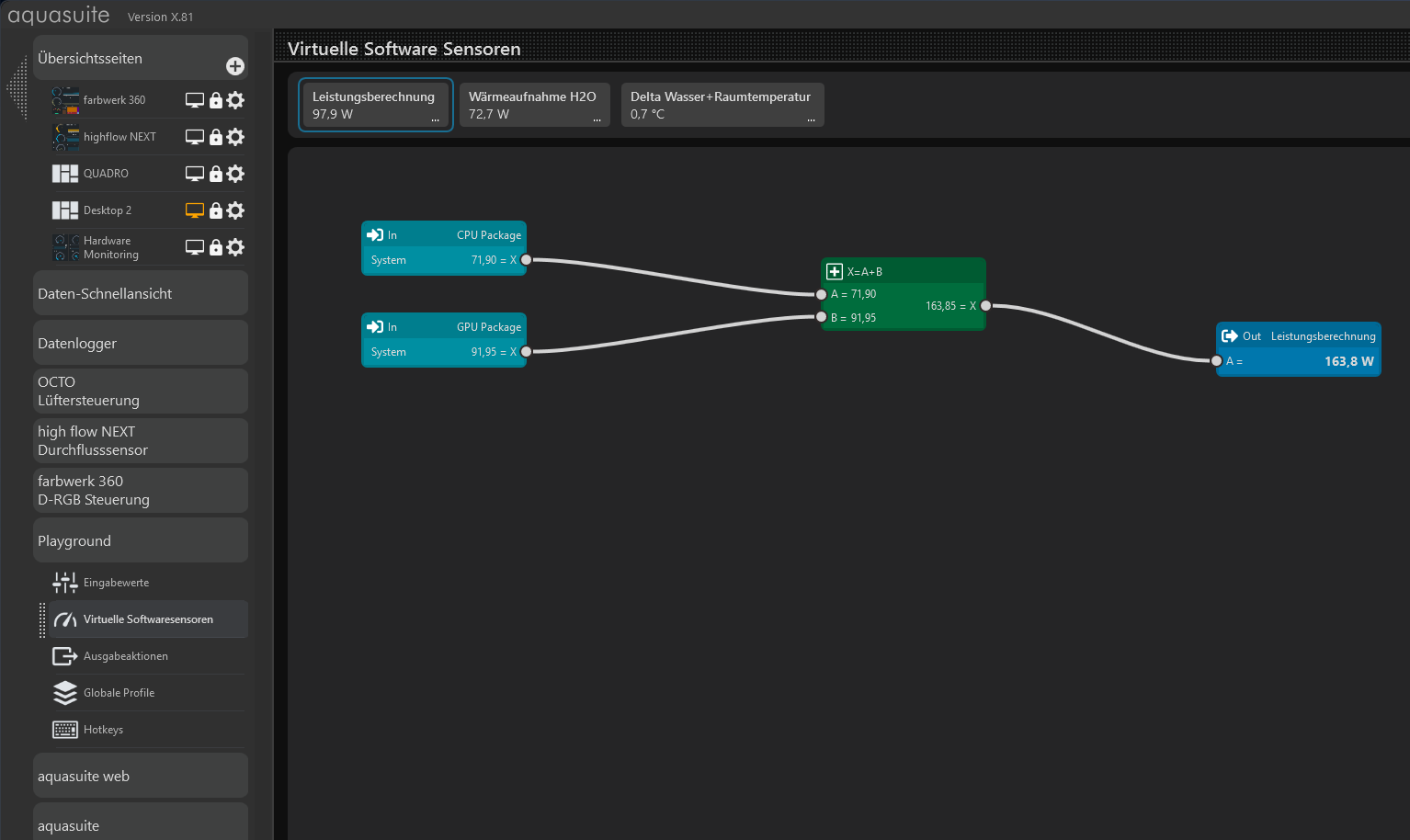The width and height of the screenshot is (1410, 840).
Task: Click desktop monitor icon for QUADRO
Action: [x=195, y=174]
